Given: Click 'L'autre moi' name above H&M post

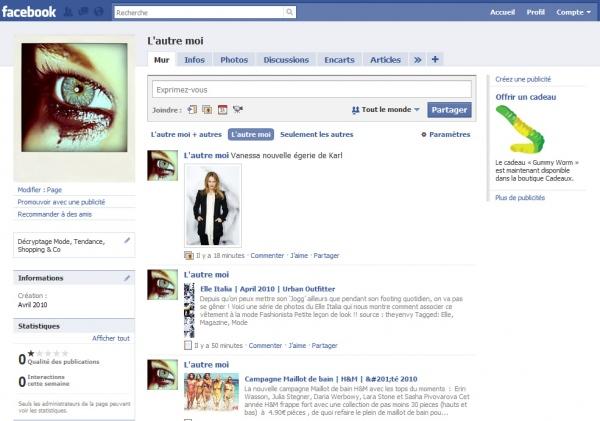Looking at the screenshot, I should 206,365.
